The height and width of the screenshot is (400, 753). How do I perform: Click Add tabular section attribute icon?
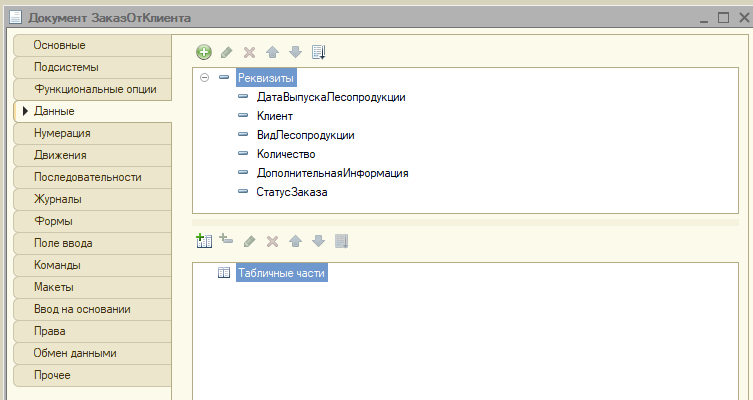[226, 241]
